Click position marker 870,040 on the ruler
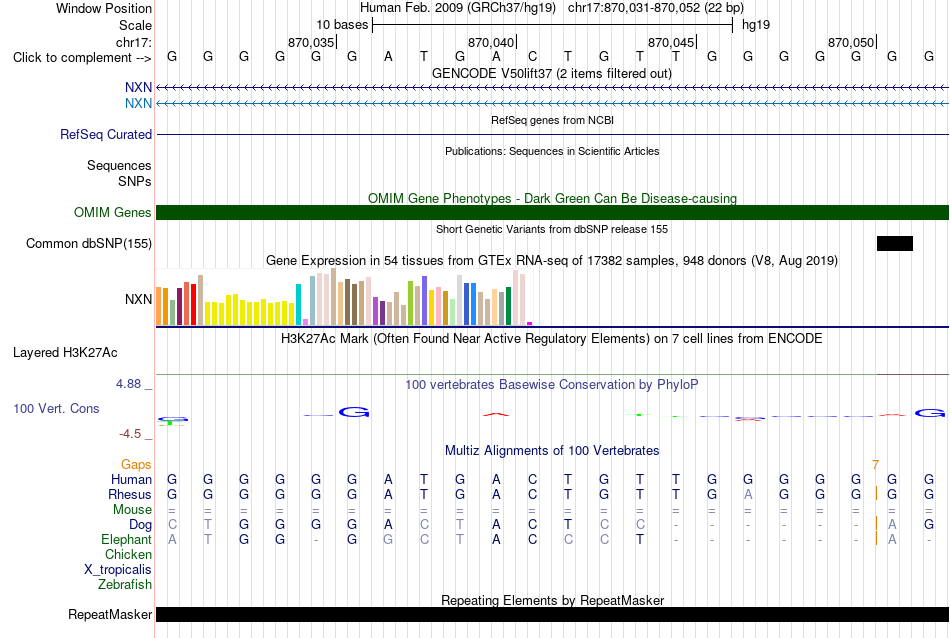Screen dimensions: 950x638 (x=491, y=42)
